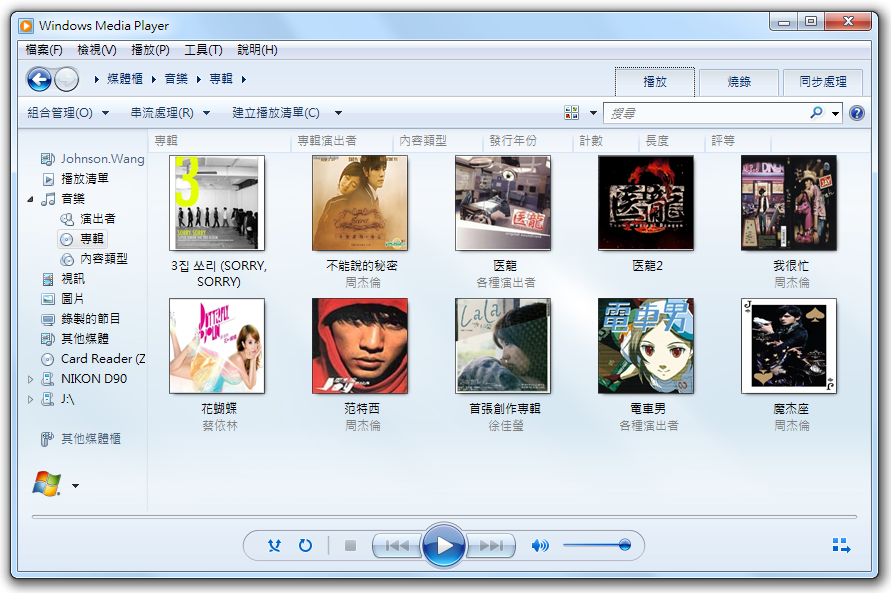This screenshot has height=593, width=891.
Task: Select 視訊 in the sidebar
Action: [64, 279]
